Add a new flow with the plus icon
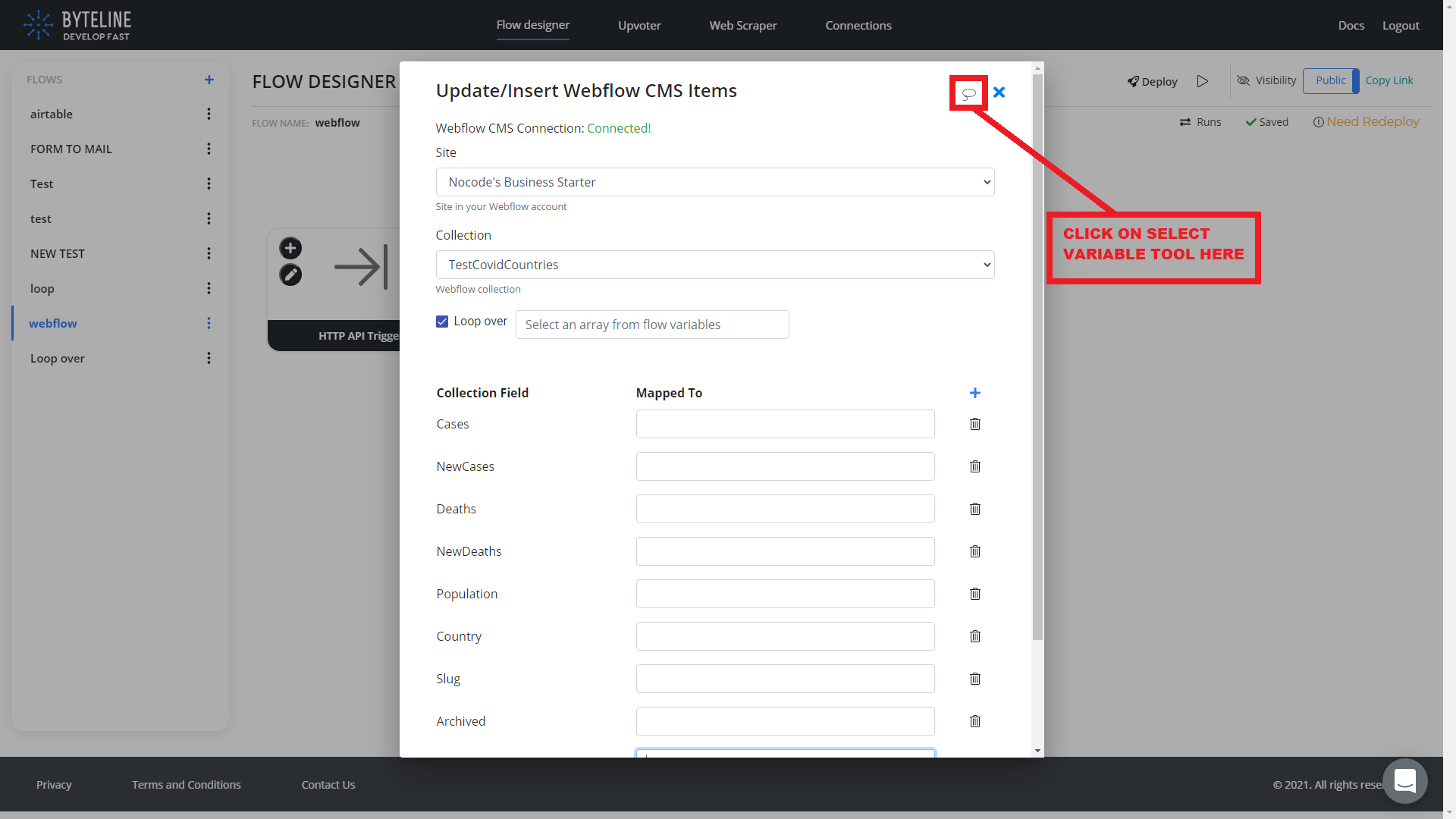The image size is (1456, 819). coord(209,80)
